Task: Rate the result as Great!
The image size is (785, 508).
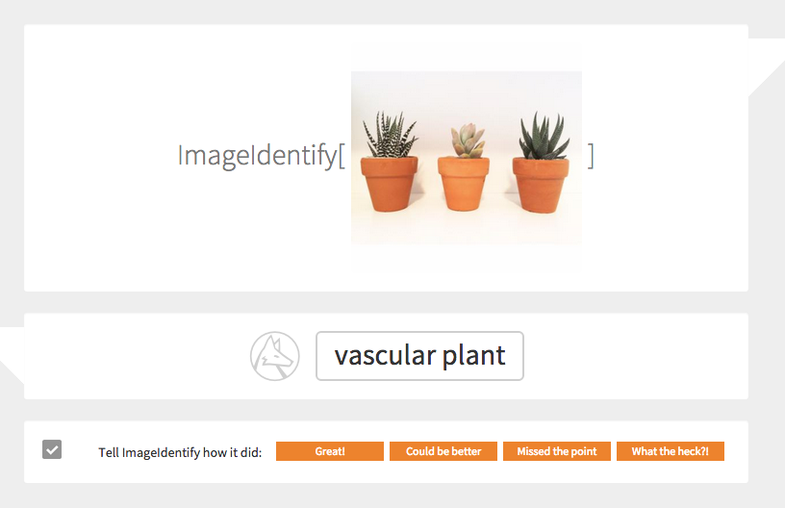Action: 330,451
